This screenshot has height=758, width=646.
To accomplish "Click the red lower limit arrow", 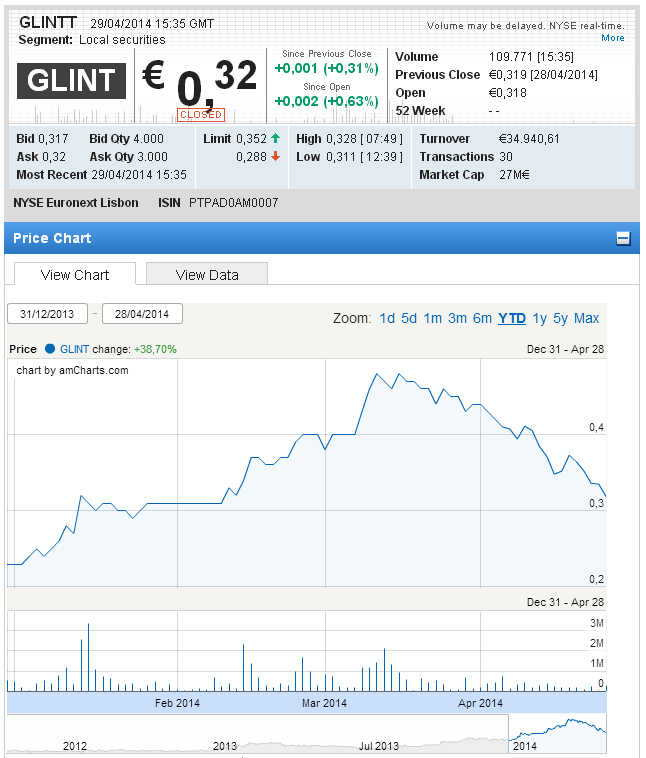I will pos(276,156).
